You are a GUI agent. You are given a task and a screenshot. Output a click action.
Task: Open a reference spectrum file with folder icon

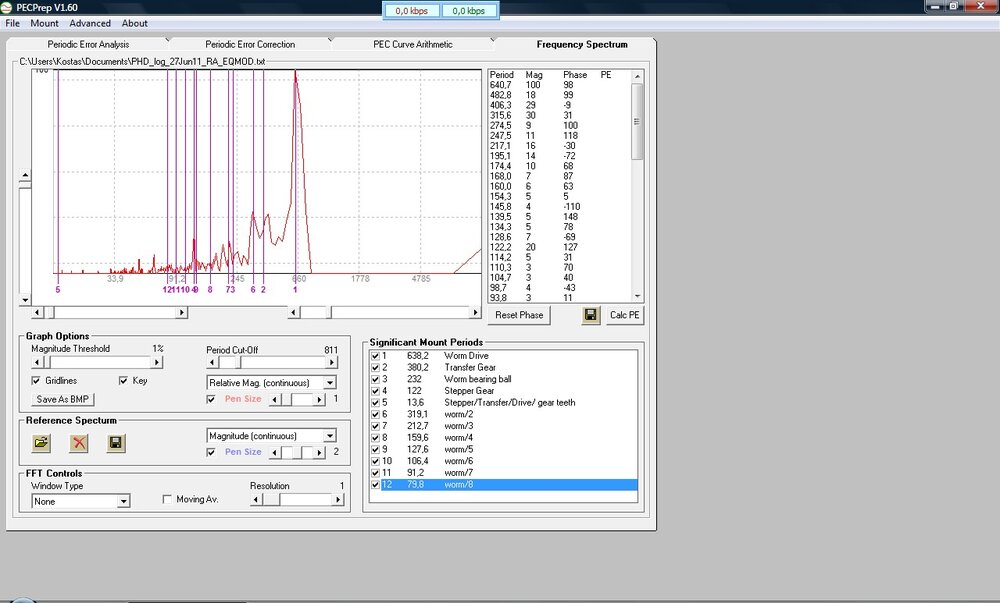click(42, 442)
